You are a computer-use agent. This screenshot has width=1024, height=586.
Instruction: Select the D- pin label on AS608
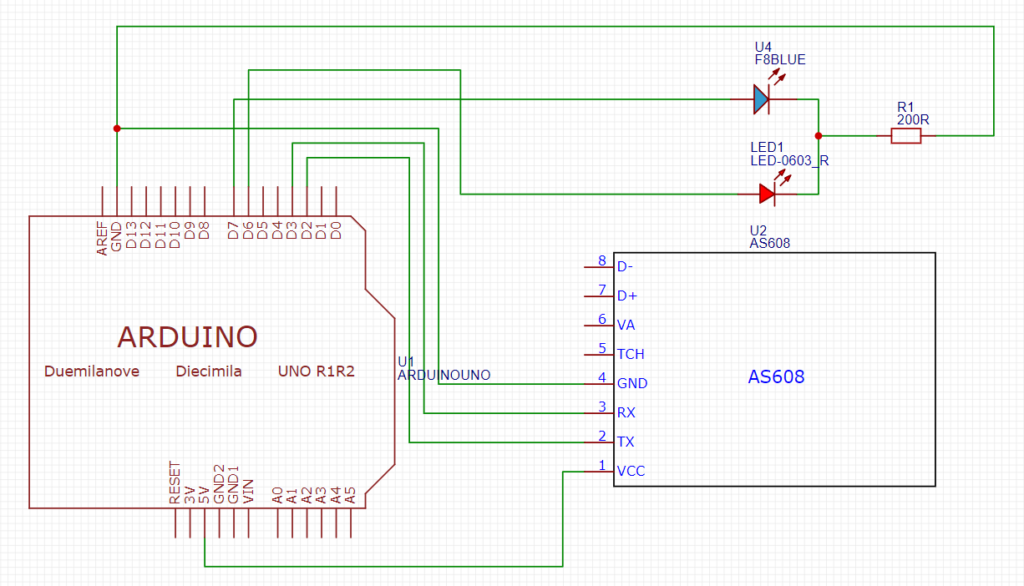tap(625, 267)
